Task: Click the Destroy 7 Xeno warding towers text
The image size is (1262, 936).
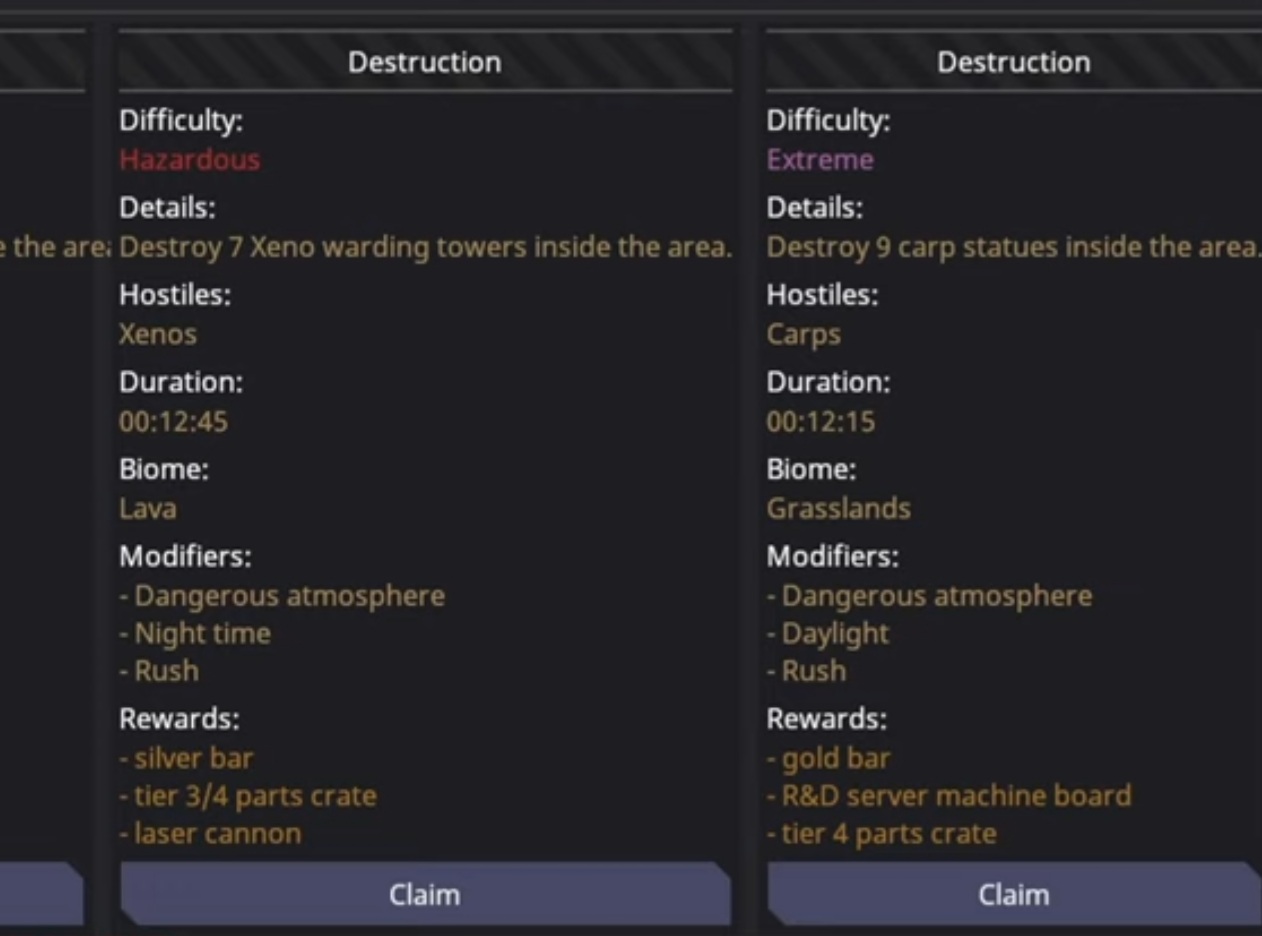Action: (x=425, y=247)
